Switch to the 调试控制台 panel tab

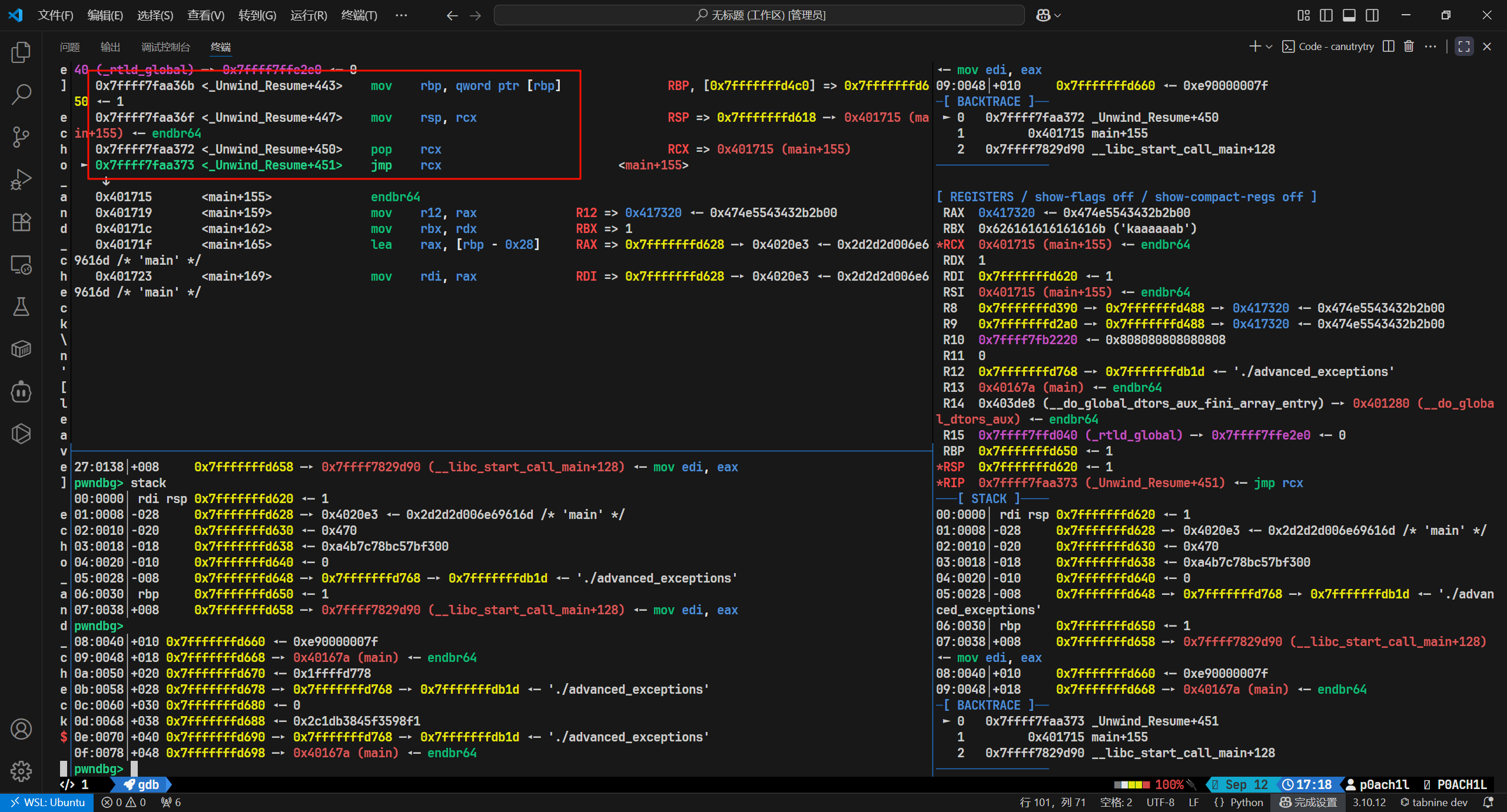pos(165,46)
